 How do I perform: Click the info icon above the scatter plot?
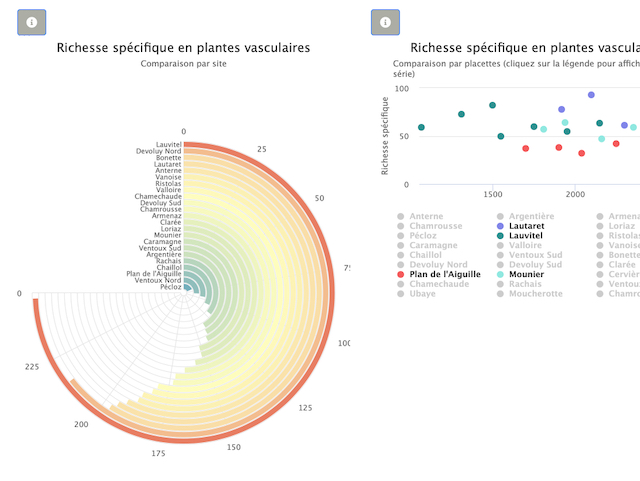click(x=385, y=22)
